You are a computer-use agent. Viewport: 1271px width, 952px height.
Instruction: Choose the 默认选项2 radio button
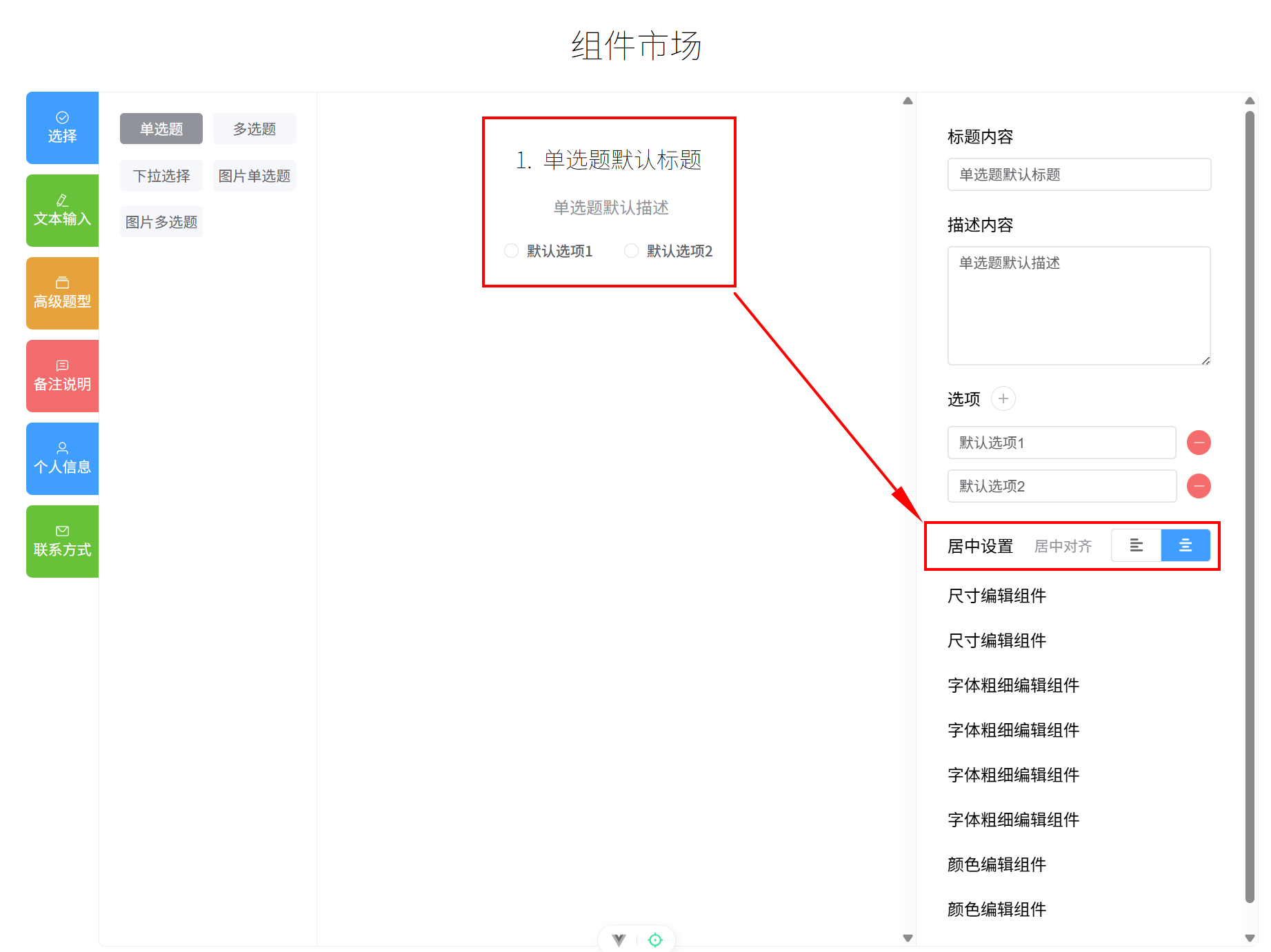[631, 250]
